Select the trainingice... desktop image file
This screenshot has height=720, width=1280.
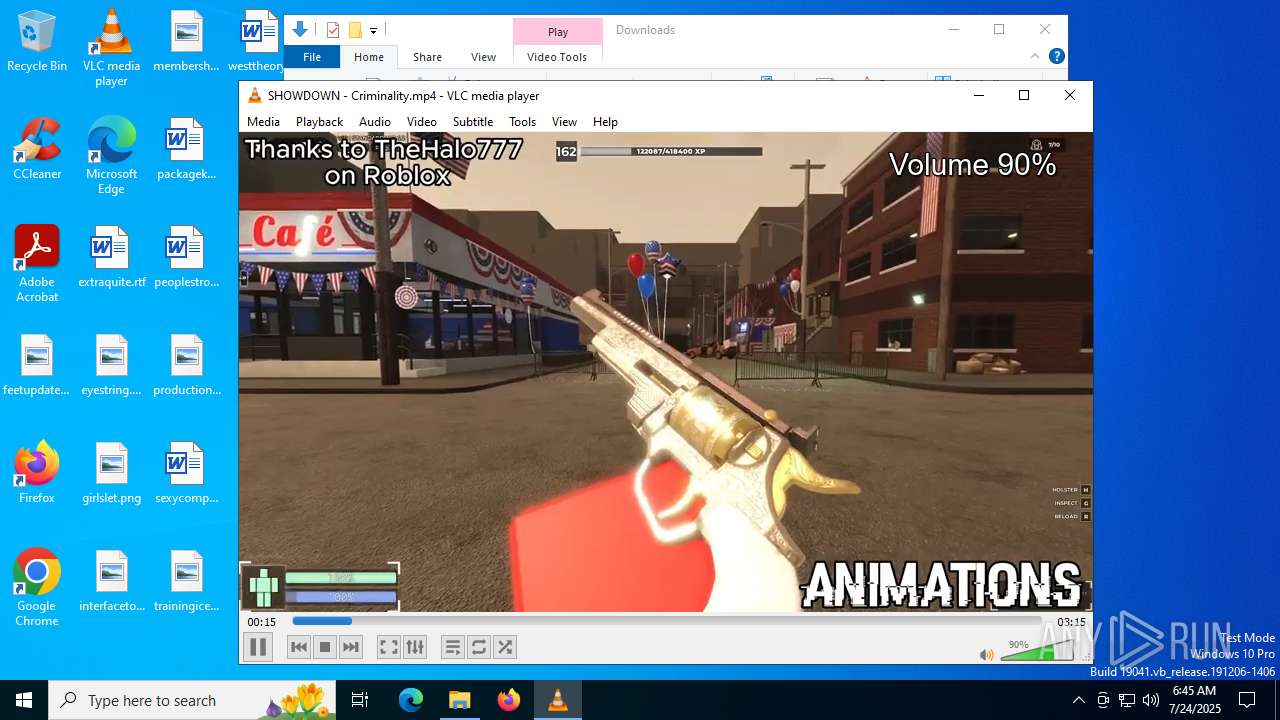coord(186,581)
